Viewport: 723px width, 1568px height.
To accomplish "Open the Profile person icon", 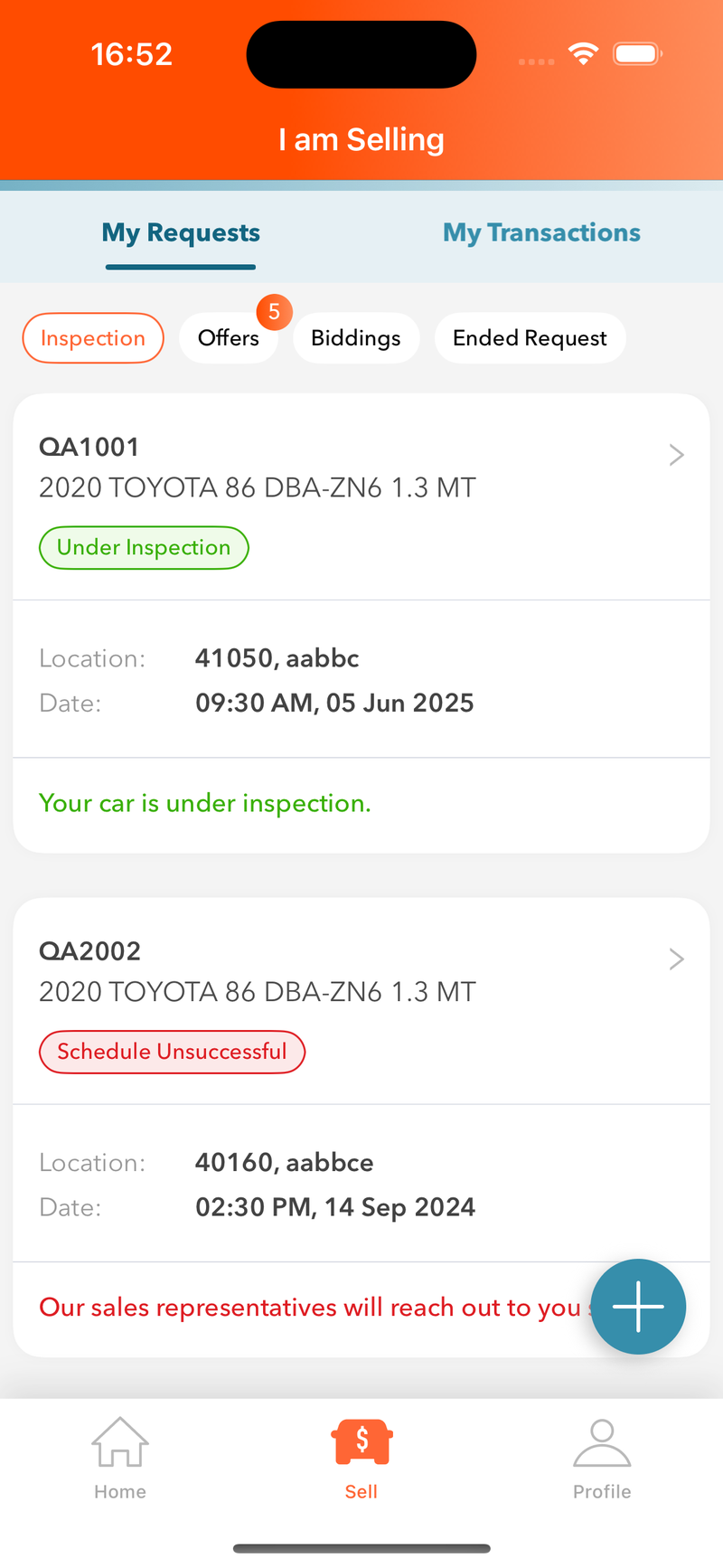I will (x=602, y=1441).
